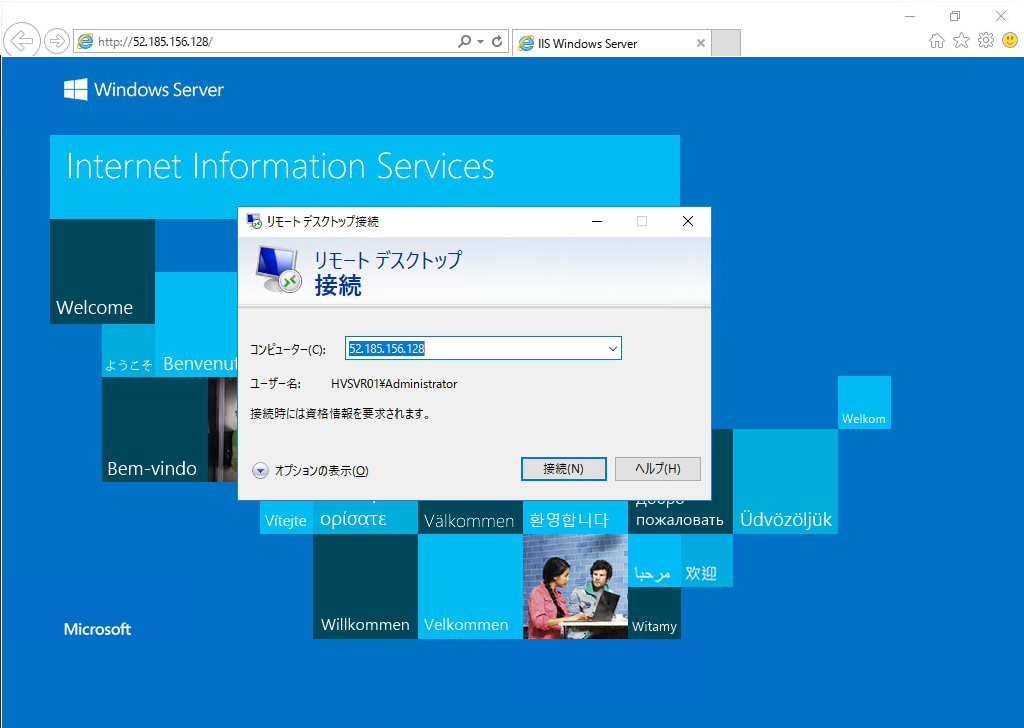Click the пожаловать tile

680,518
